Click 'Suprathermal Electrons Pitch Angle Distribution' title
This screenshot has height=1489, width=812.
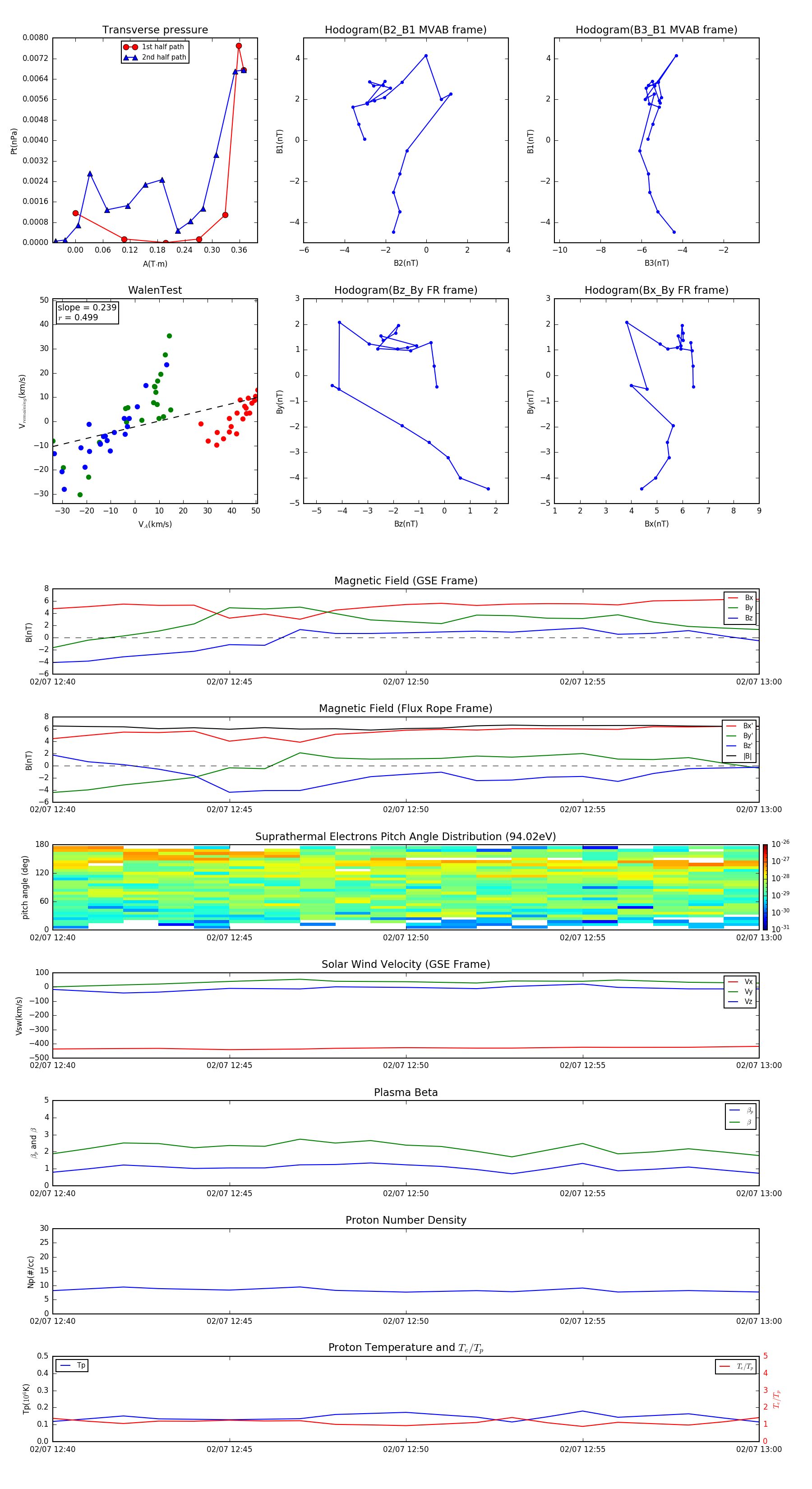click(x=406, y=837)
